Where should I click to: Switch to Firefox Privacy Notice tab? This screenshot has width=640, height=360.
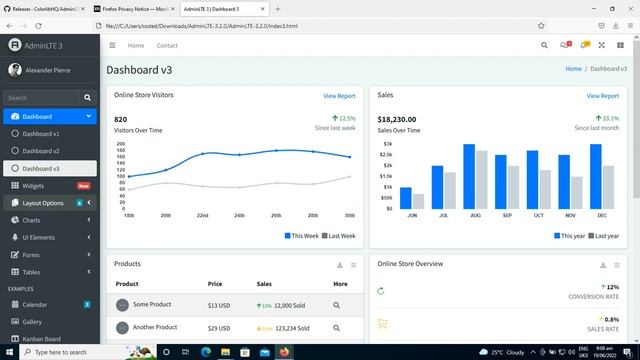tap(134, 9)
